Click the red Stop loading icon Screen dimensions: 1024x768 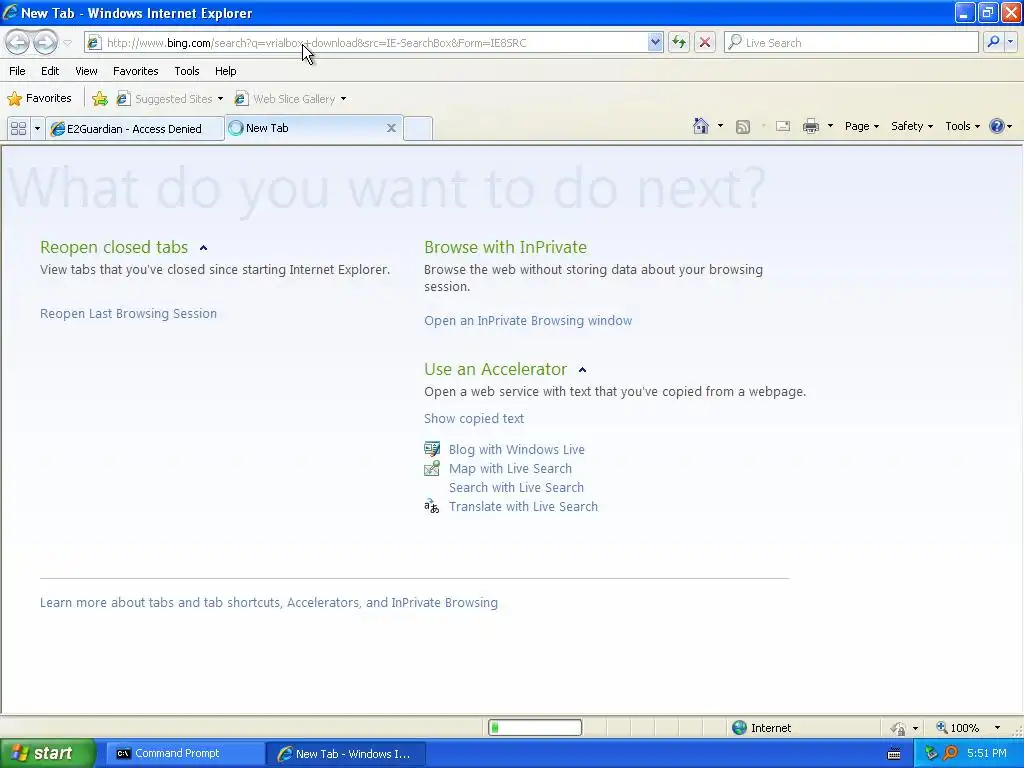tap(705, 43)
